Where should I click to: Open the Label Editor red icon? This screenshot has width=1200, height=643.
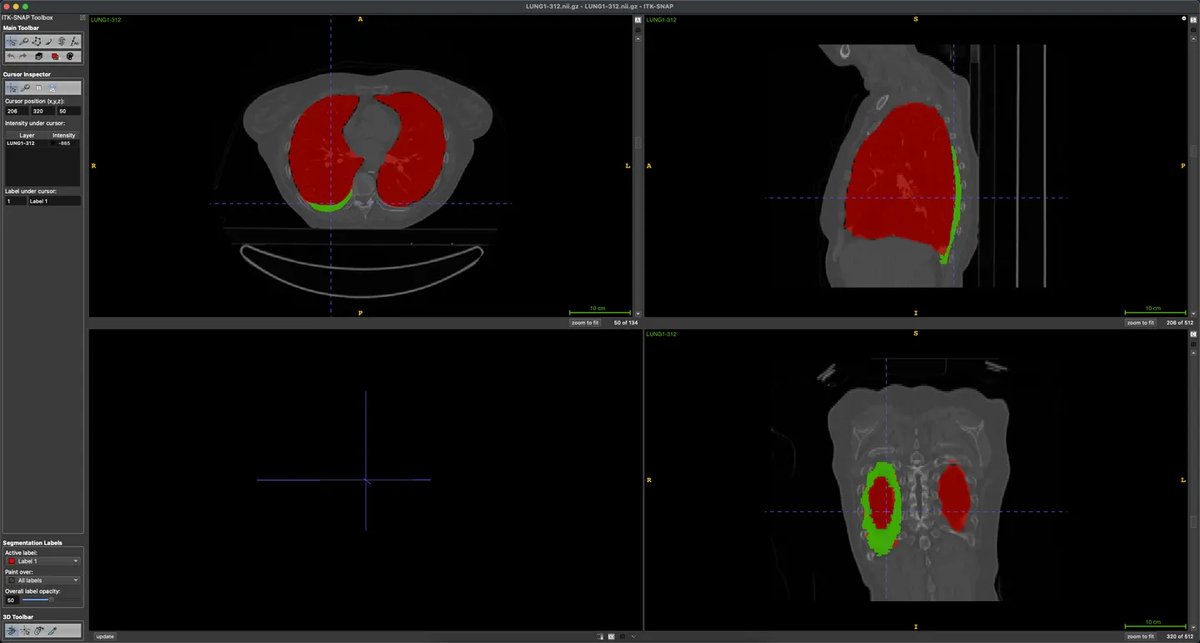[55, 56]
